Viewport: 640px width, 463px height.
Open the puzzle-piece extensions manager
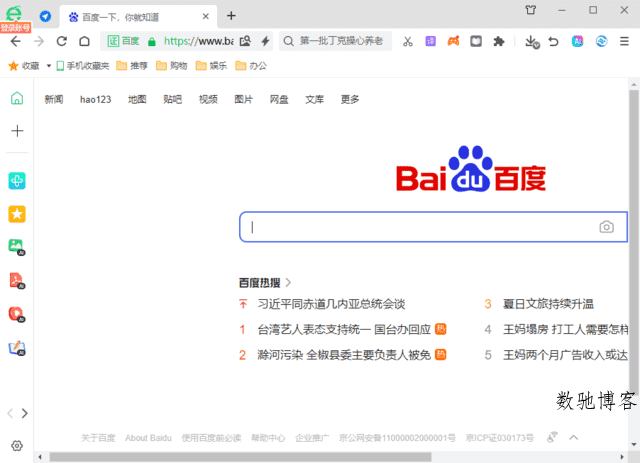pyautogui.click(x=499, y=41)
